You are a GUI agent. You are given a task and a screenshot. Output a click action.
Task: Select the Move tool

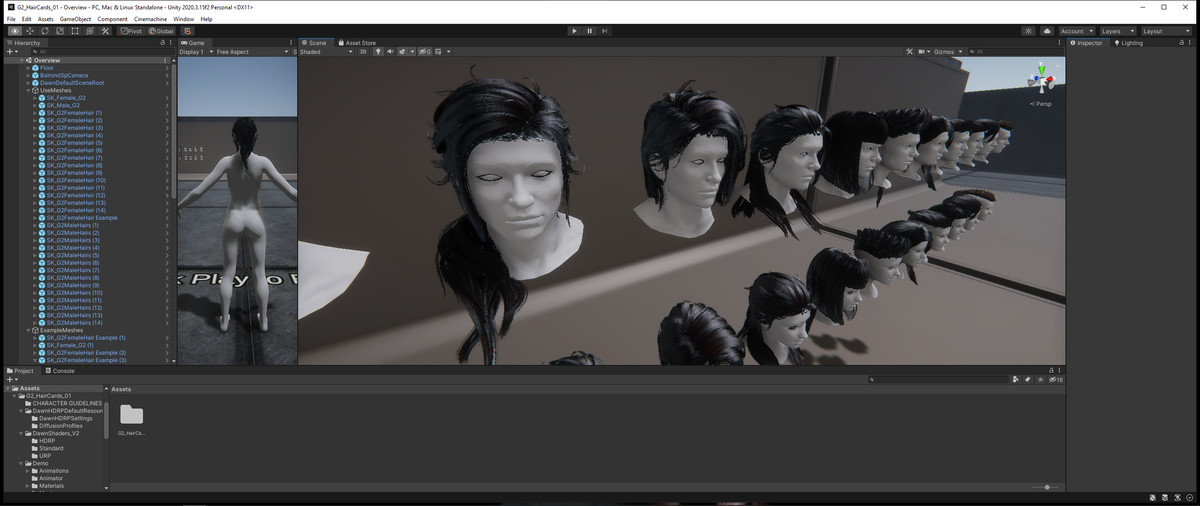point(30,31)
